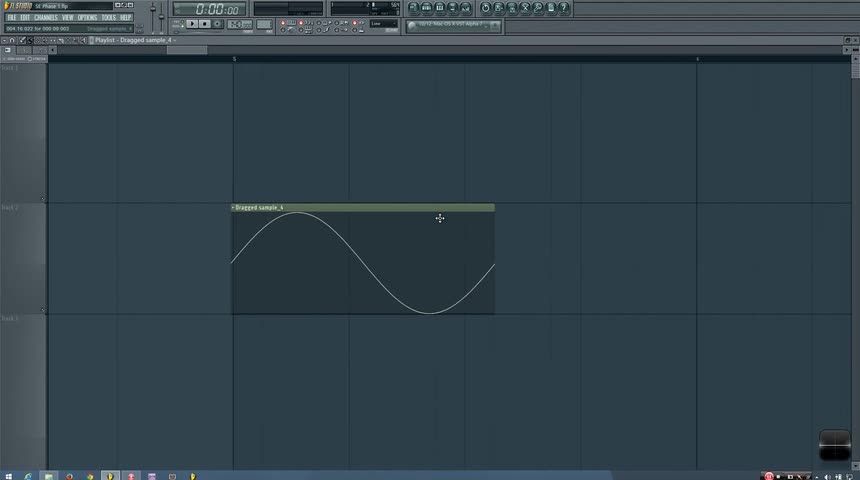Toggle the pattern/song mode switch
The width and height of the screenshot is (860, 480).
tap(180, 24)
